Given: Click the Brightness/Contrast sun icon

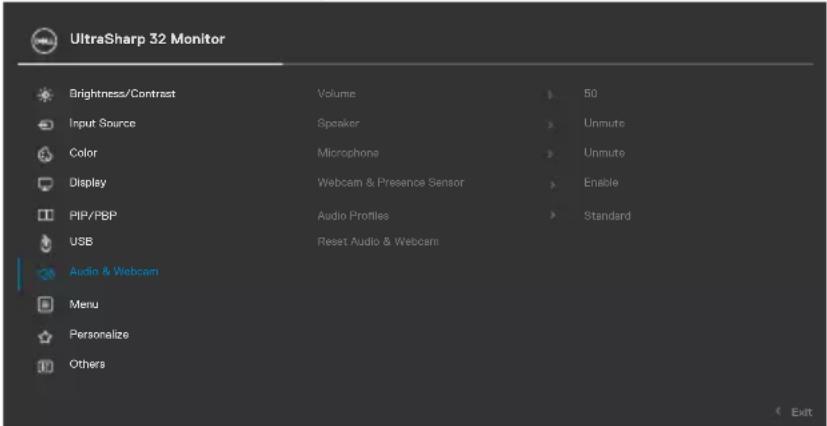Looking at the screenshot, I should pos(45,95).
